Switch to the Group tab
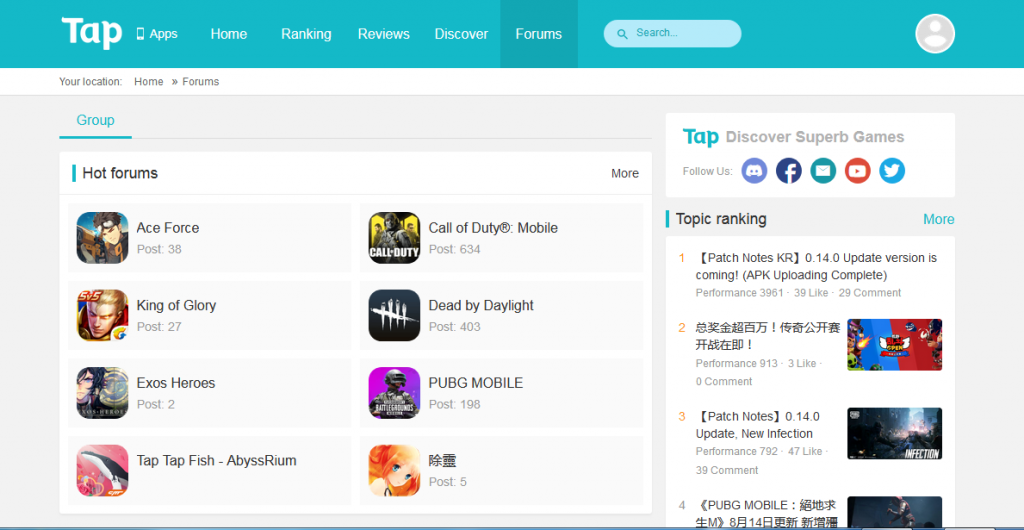The height and width of the screenshot is (530, 1024). [95, 121]
